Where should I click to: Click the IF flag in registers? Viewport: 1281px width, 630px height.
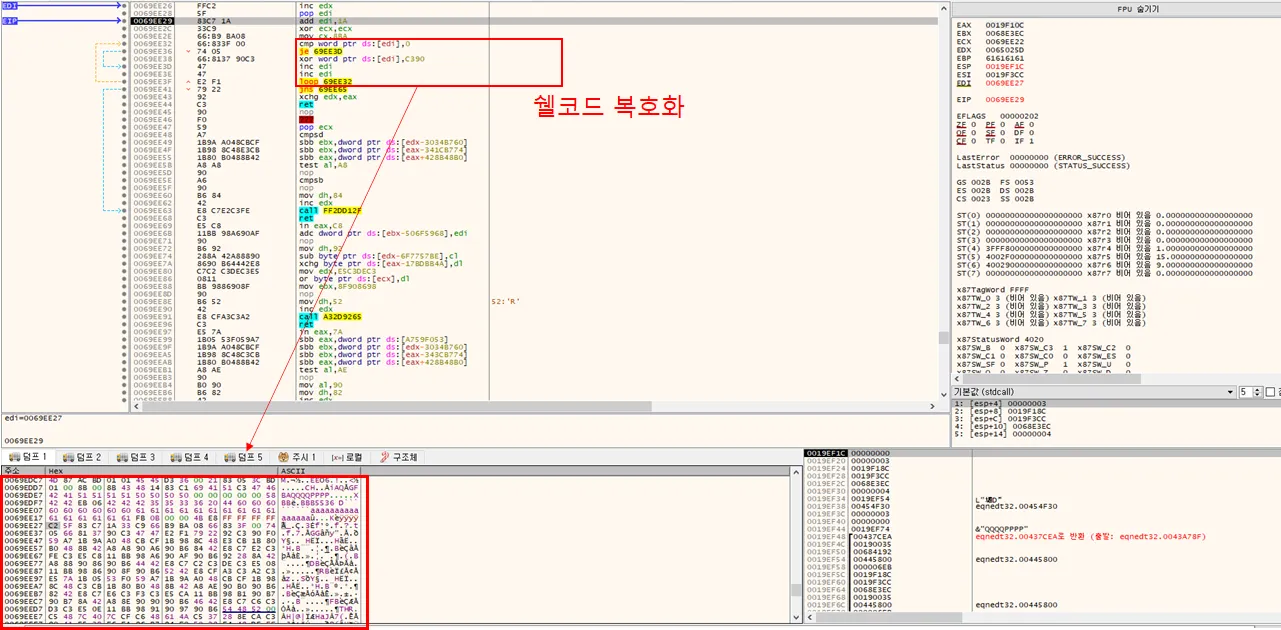point(1025,140)
